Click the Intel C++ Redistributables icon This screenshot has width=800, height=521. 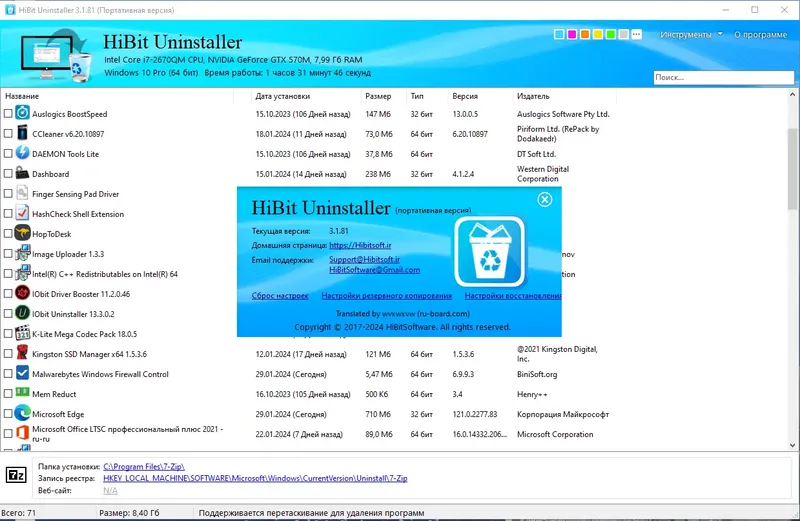tap(22, 273)
